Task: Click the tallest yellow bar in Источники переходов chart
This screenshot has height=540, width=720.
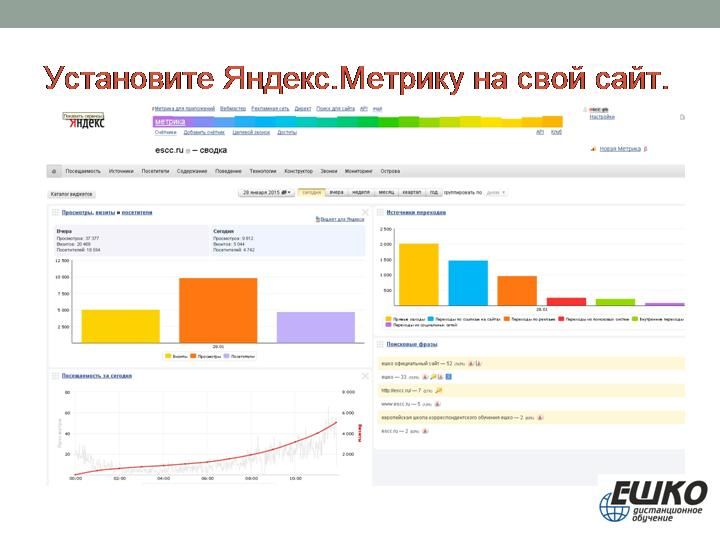Action: 419,275
